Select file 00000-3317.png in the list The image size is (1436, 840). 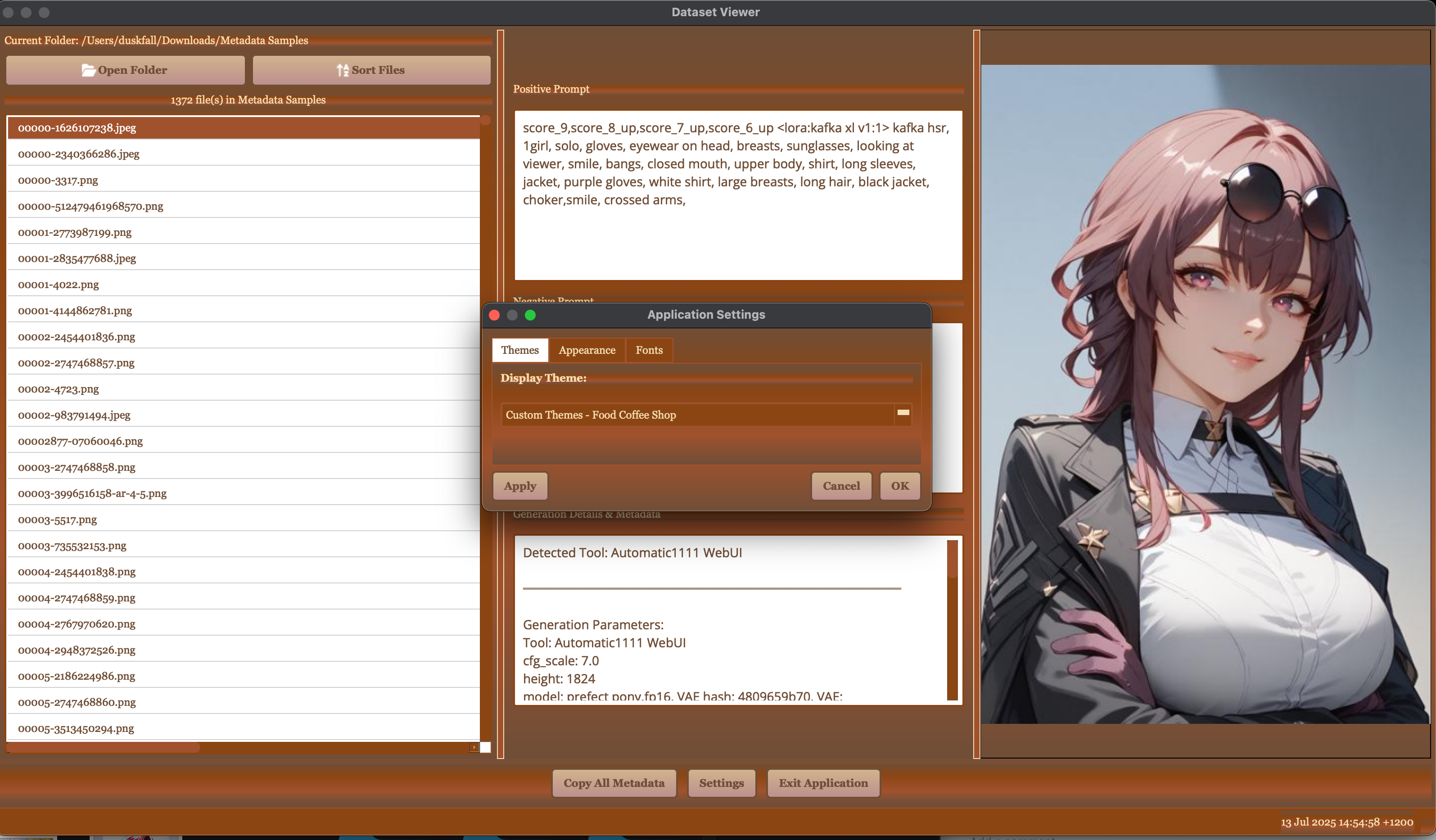pyautogui.click(x=58, y=180)
